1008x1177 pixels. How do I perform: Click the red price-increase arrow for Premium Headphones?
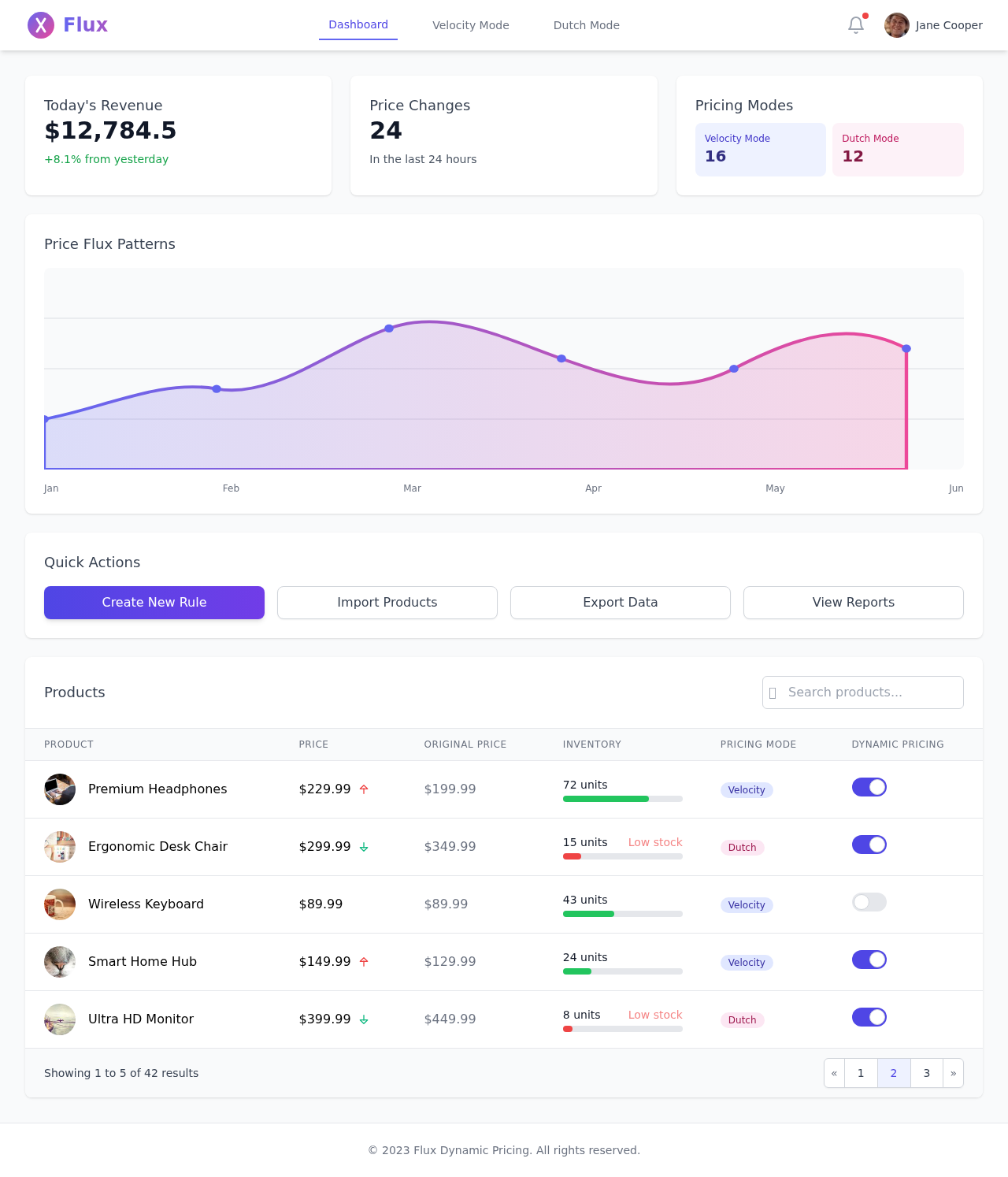[x=363, y=789]
